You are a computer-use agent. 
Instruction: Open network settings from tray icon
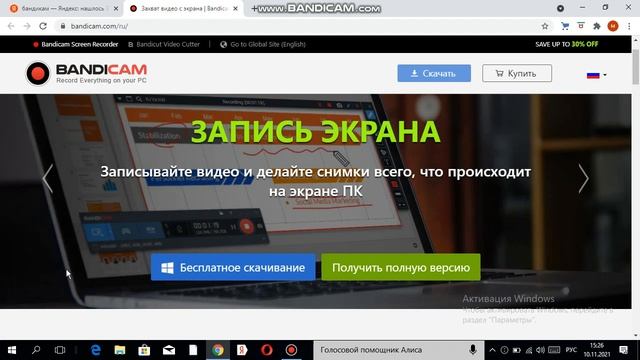tap(529, 350)
